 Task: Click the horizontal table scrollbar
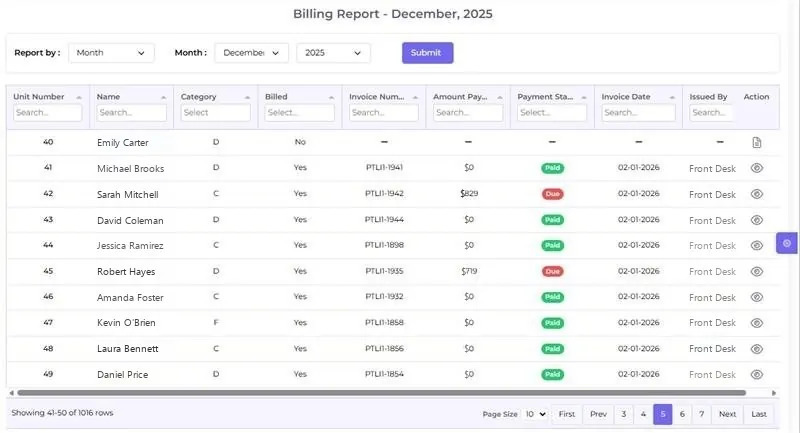click(382, 393)
